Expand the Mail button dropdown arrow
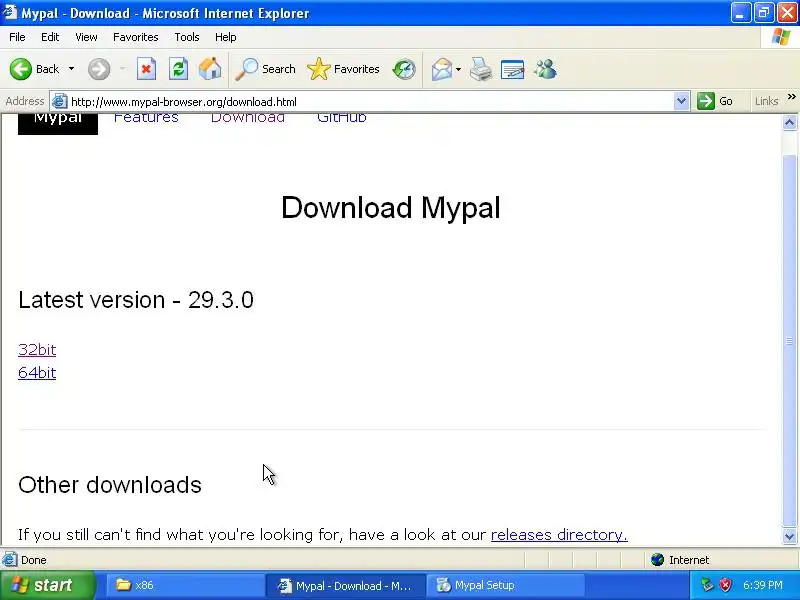 click(458, 69)
